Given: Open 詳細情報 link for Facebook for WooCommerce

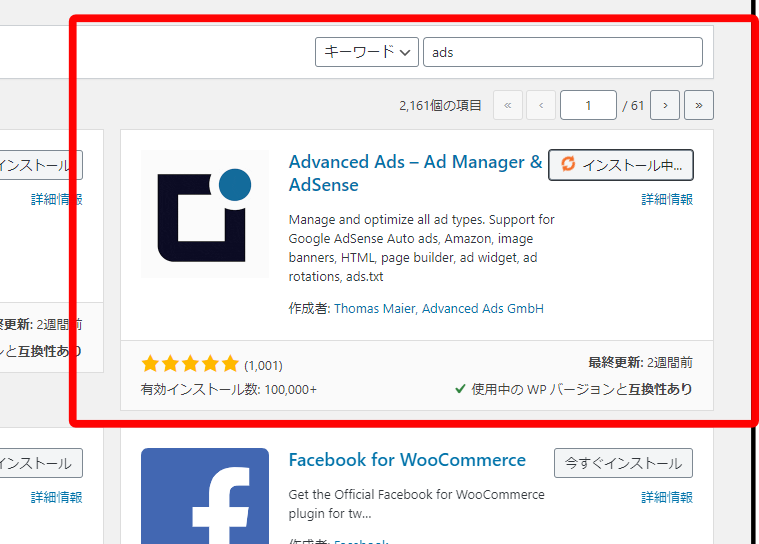Looking at the screenshot, I should pyautogui.click(x=667, y=497).
